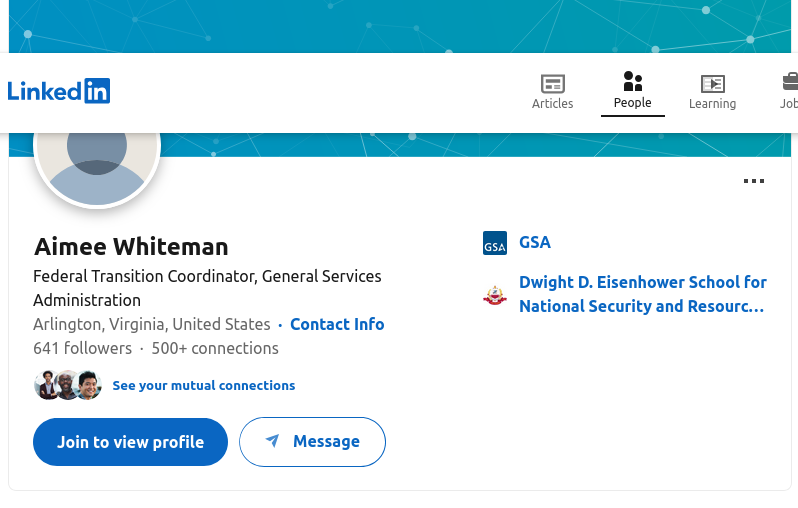
Task: Click the paper plane icon on Message
Action: 273,441
